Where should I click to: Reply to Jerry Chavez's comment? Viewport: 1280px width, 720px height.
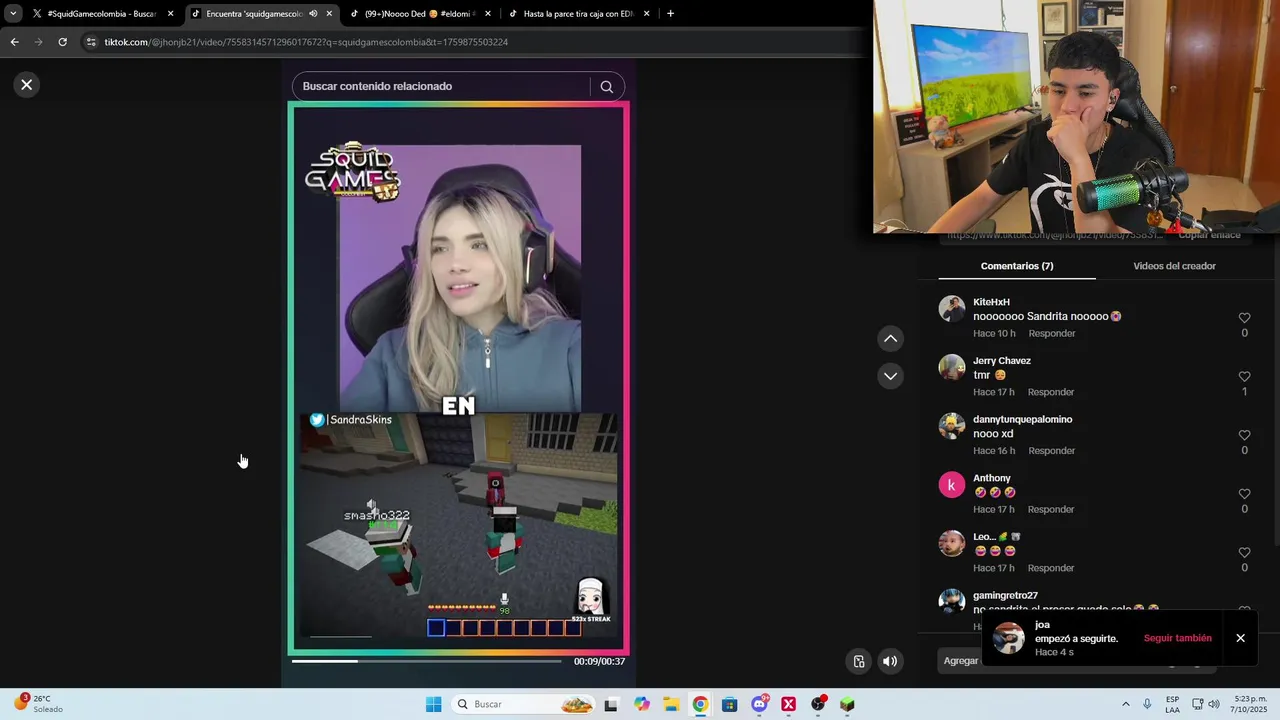(1051, 392)
